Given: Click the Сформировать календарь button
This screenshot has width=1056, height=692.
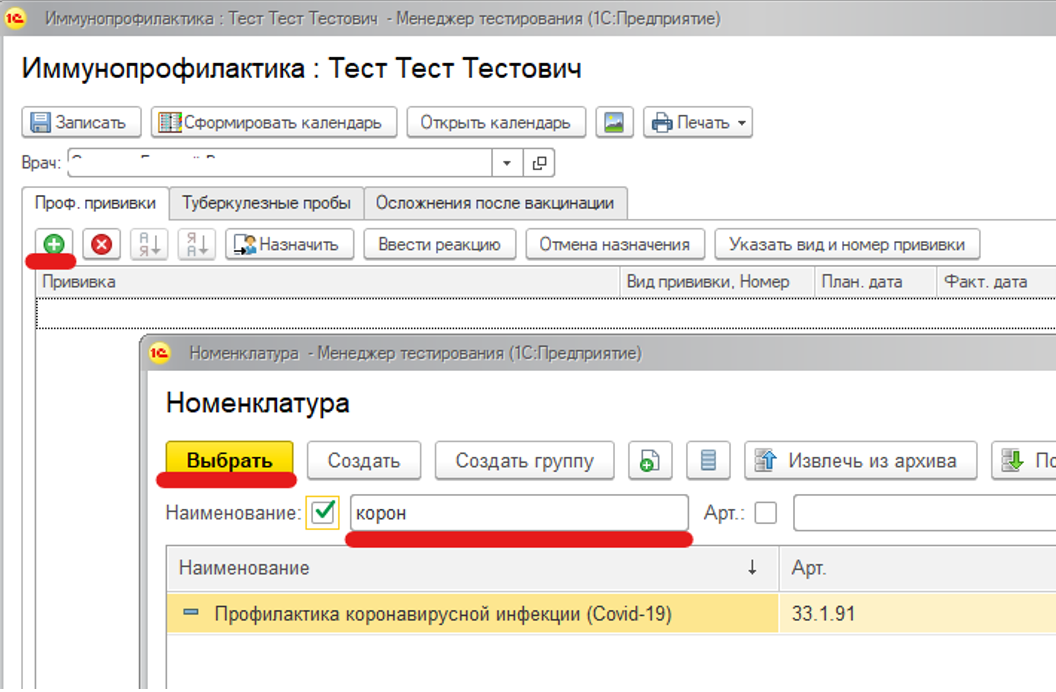Looking at the screenshot, I should pyautogui.click(x=273, y=122).
